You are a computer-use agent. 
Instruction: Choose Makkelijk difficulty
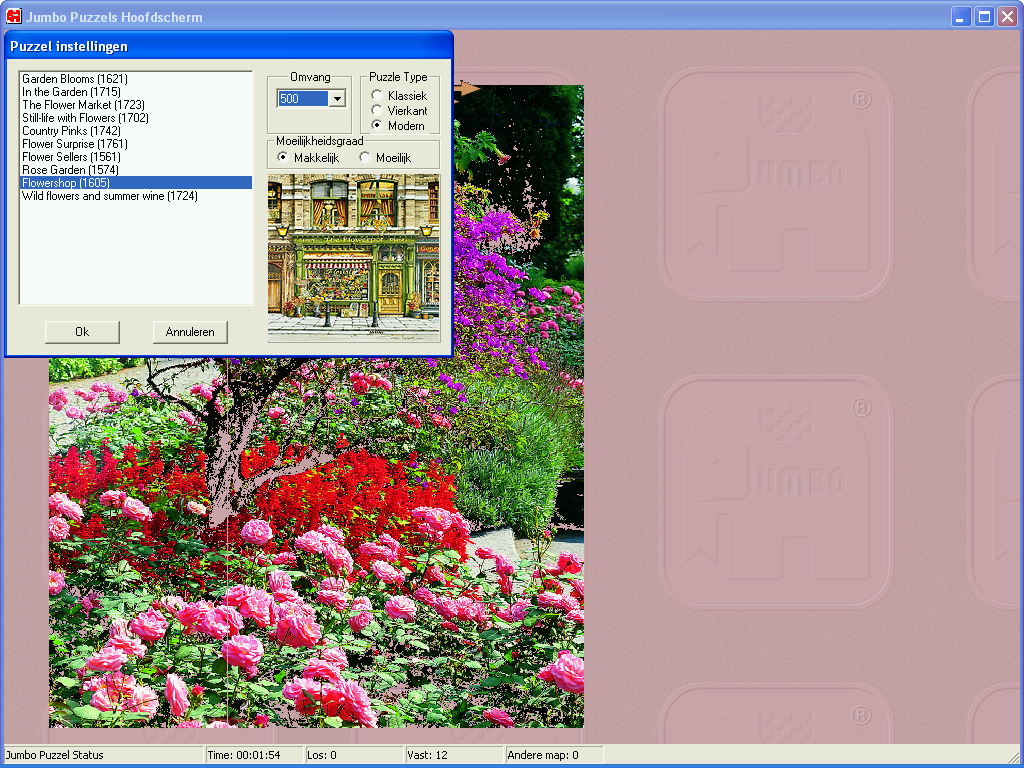(x=308, y=157)
